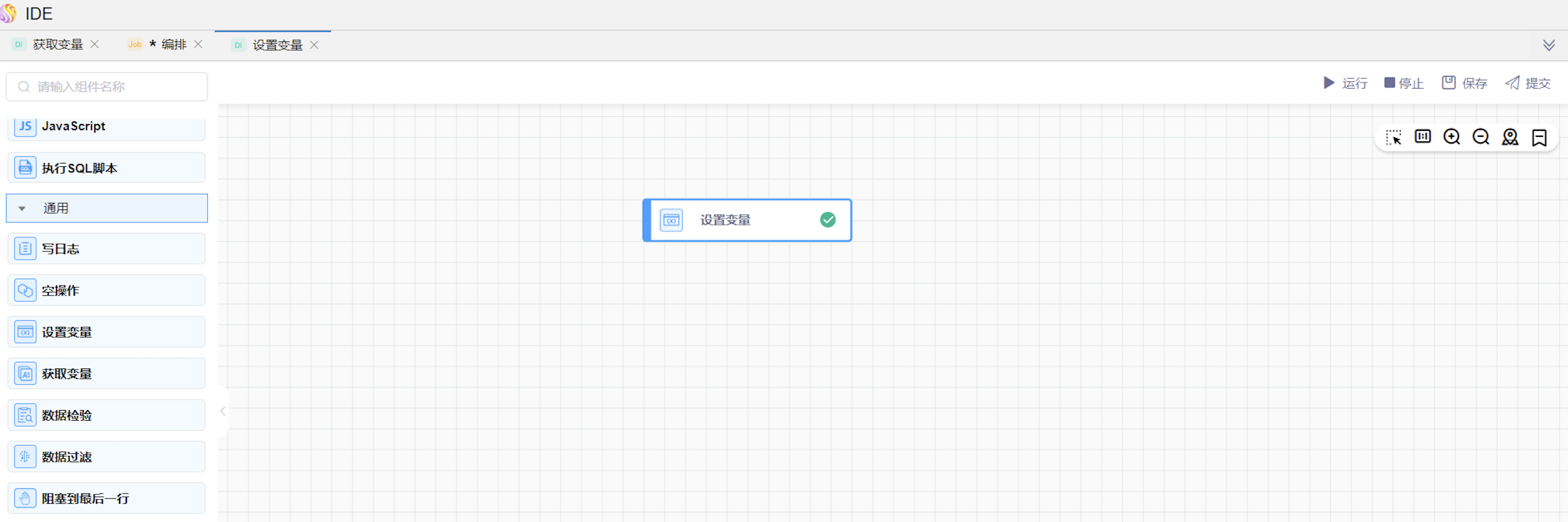1568x522 pixels.
Task: Click the 设置变量 sidebar icon
Action: click(x=25, y=332)
